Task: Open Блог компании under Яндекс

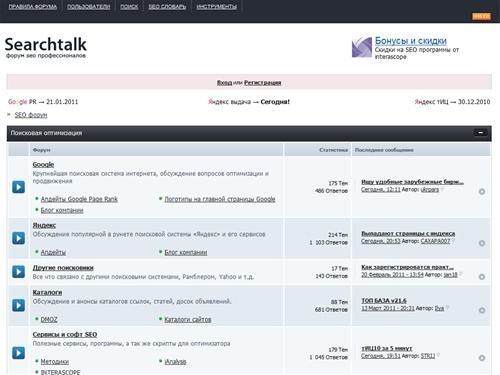Action: 186,252
